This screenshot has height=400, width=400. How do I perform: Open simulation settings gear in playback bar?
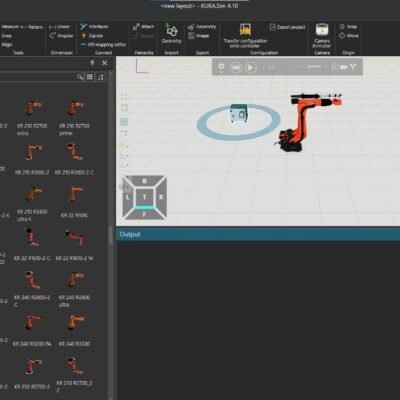(221, 67)
